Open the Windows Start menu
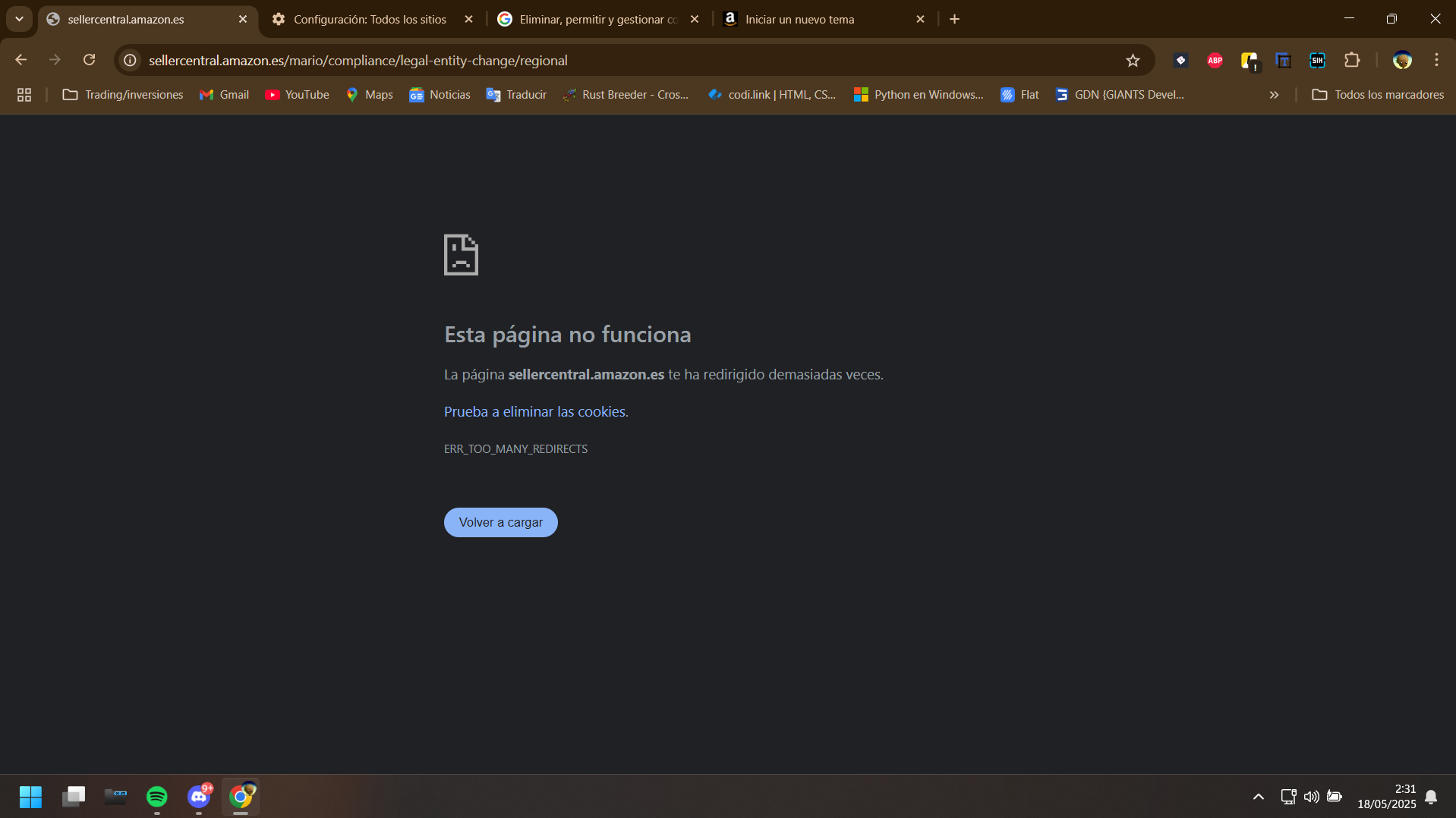 (30, 797)
